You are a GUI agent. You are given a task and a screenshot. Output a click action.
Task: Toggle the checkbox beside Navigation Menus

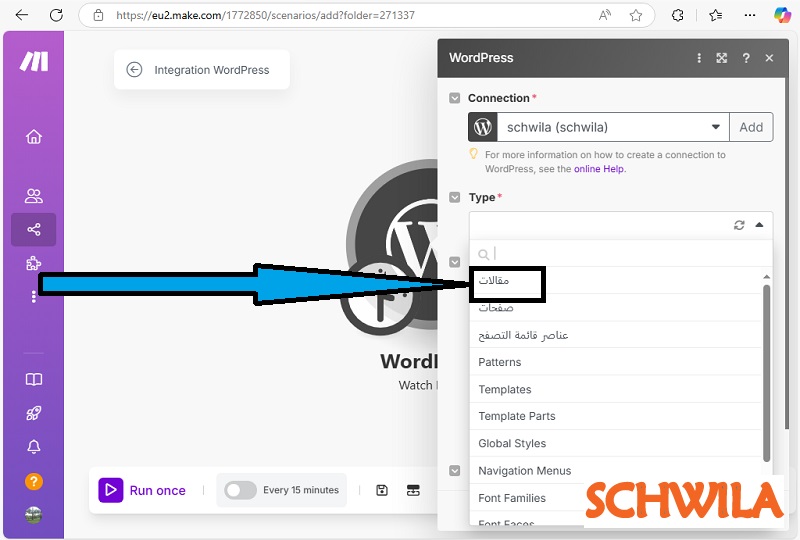click(455, 471)
